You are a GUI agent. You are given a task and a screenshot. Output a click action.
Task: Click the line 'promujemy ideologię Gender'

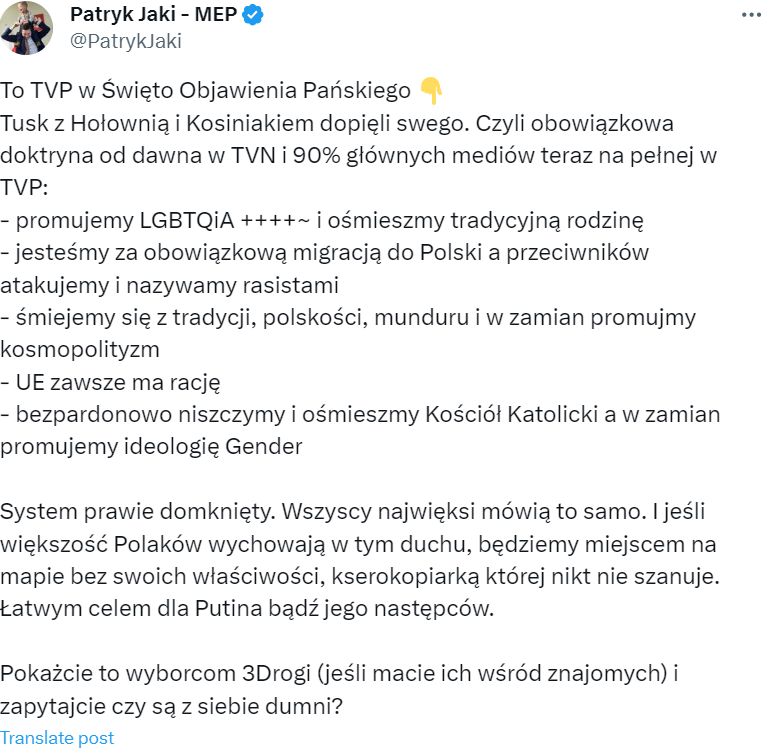point(151,447)
